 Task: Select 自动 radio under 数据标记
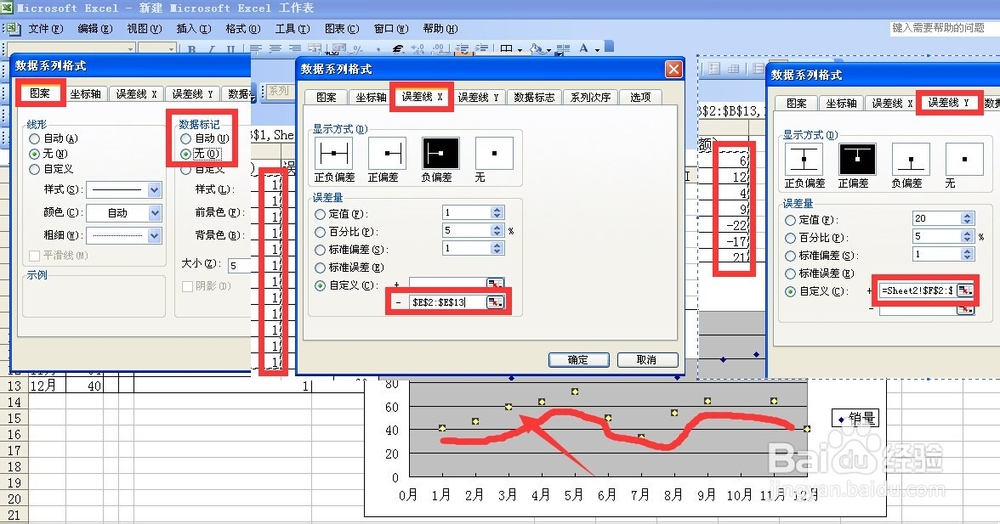[x=186, y=138]
